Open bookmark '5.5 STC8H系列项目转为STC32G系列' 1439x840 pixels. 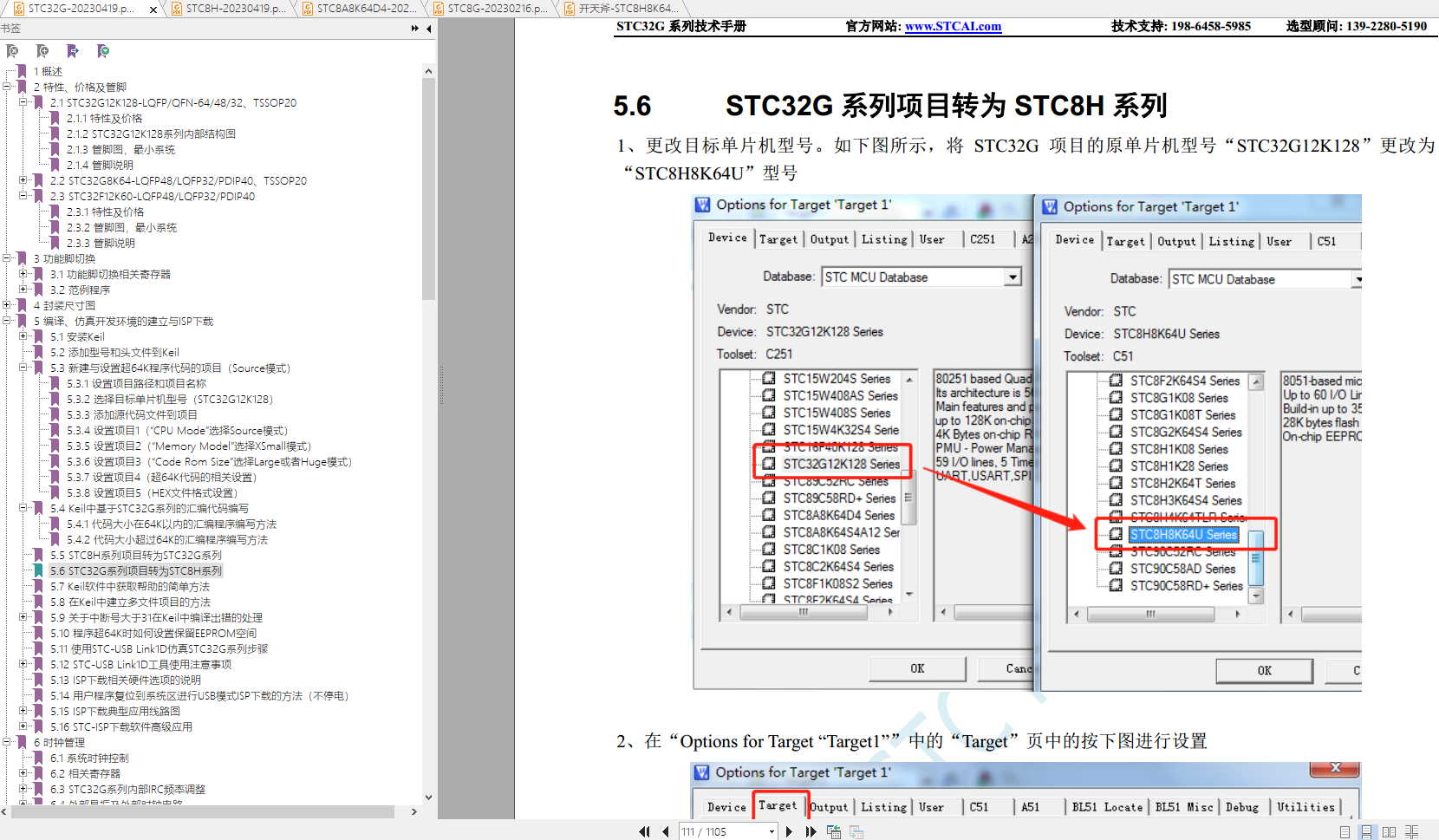(x=135, y=555)
